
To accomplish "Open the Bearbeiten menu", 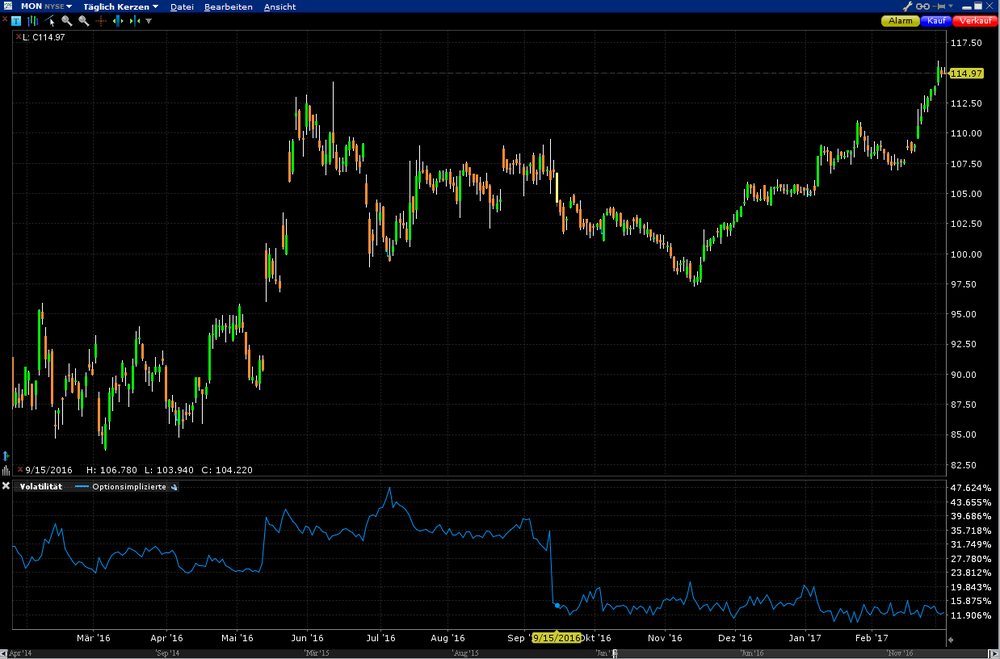I will (x=228, y=7).
